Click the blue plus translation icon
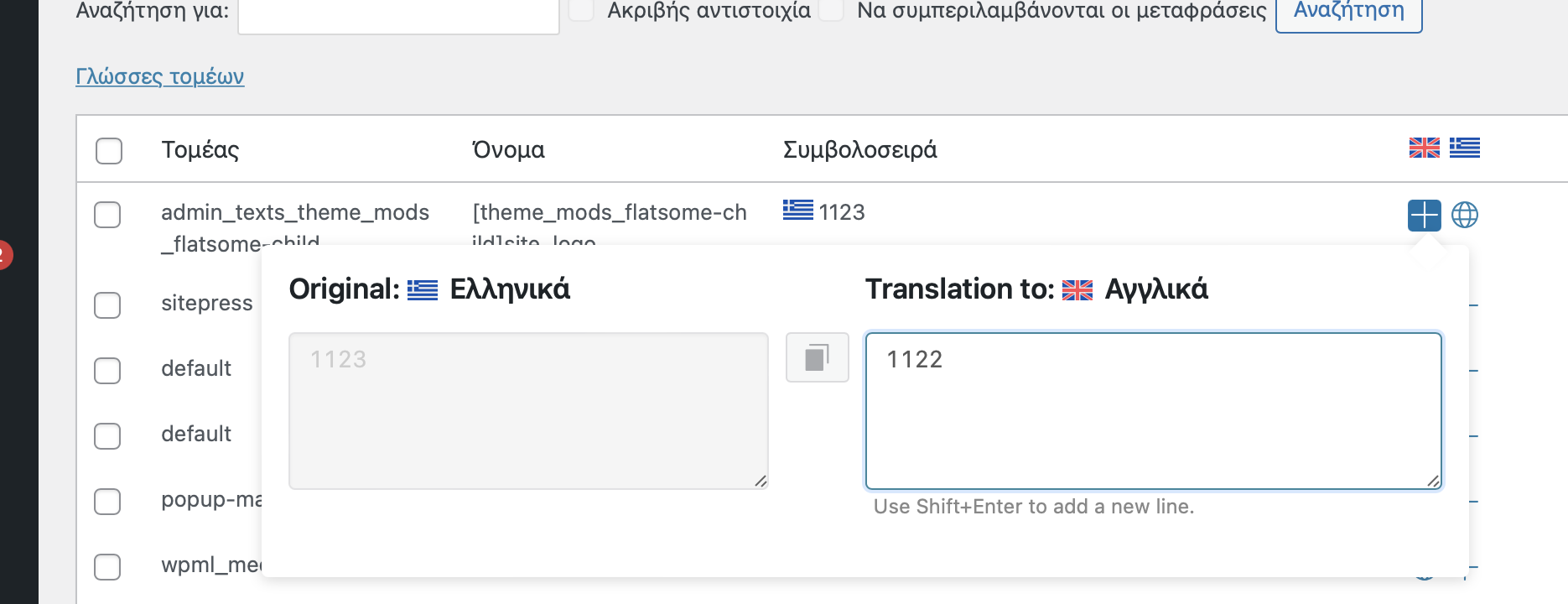1568x604 pixels. pos(1424,215)
